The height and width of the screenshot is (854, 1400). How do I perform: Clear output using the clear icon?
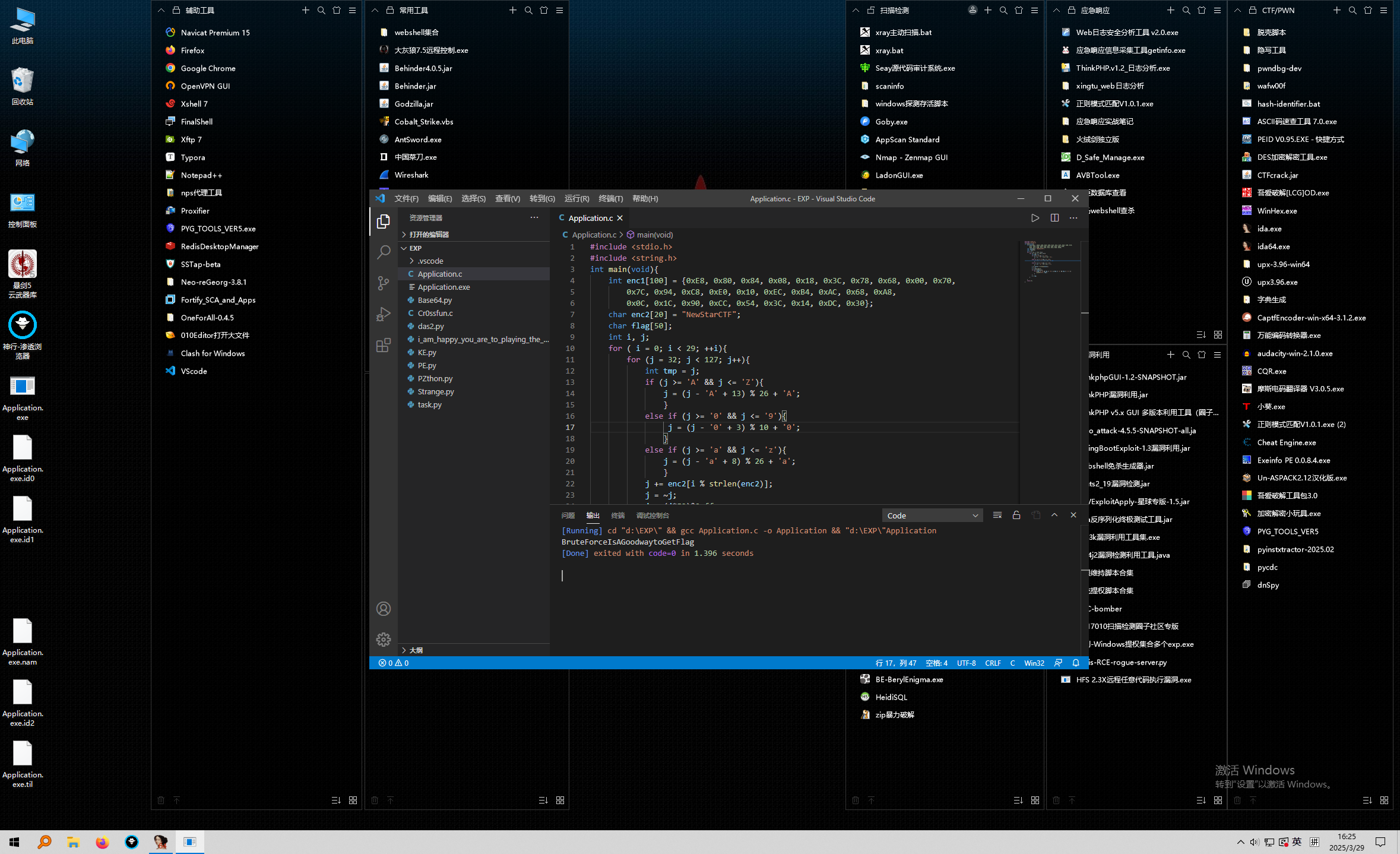click(997, 515)
